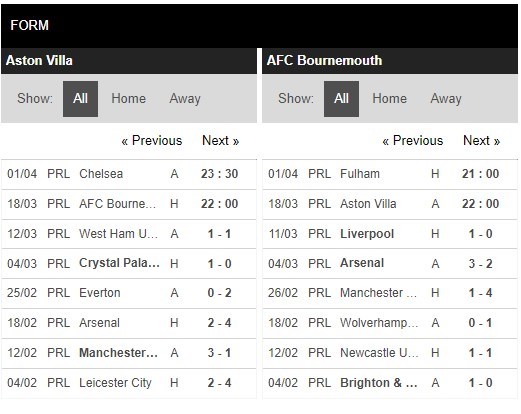Click the Arsenal 3 - 2 away match

(x=390, y=264)
